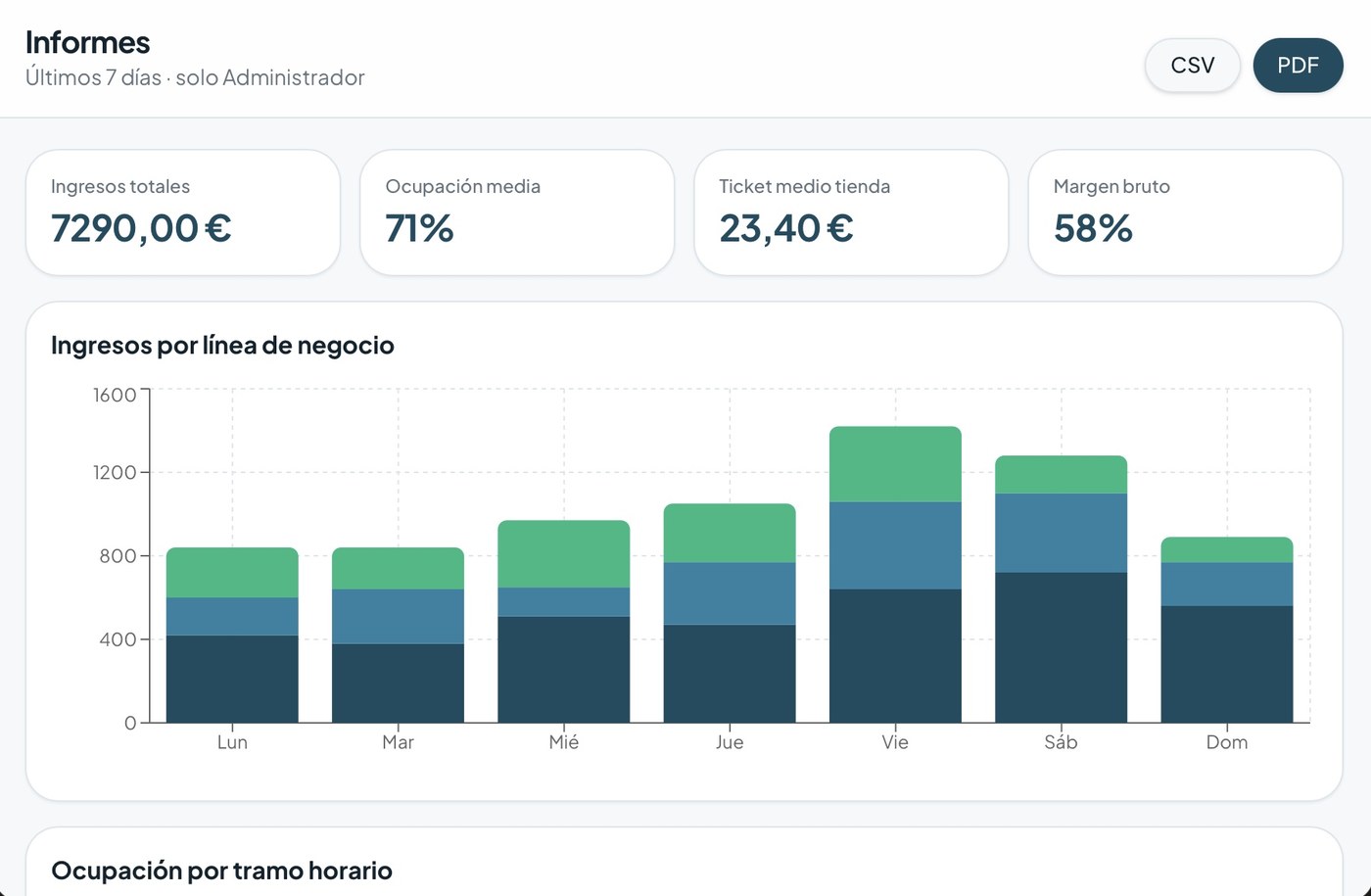Click the 23,40 € average ticket value

coord(786,228)
